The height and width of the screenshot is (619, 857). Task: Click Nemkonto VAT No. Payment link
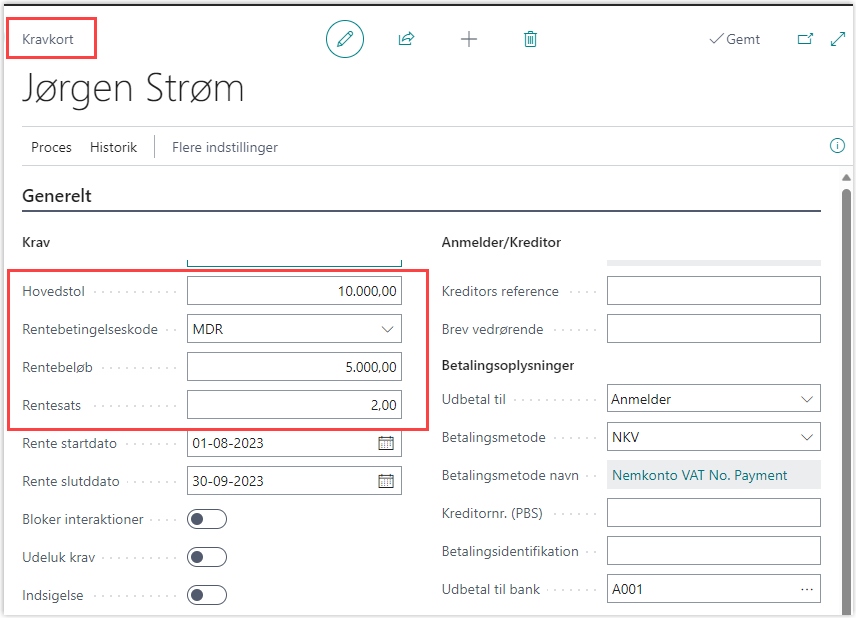point(700,475)
